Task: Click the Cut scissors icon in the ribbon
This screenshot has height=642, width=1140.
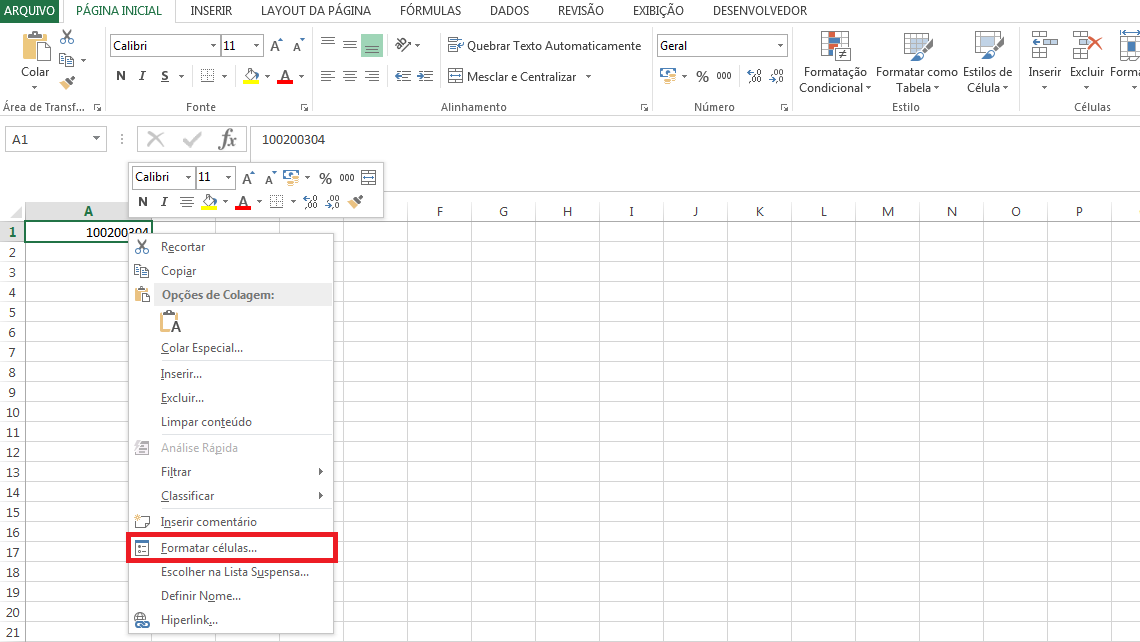Action: (67, 37)
